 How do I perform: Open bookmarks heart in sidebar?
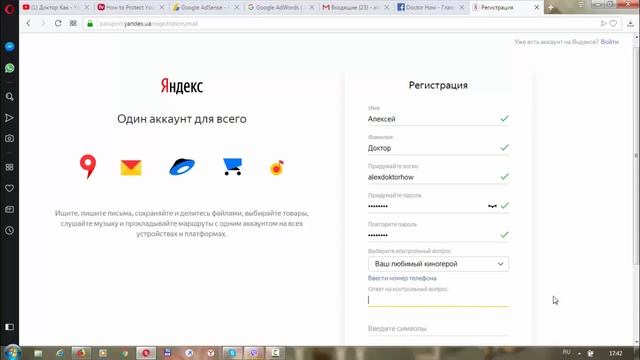click(9, 188)
